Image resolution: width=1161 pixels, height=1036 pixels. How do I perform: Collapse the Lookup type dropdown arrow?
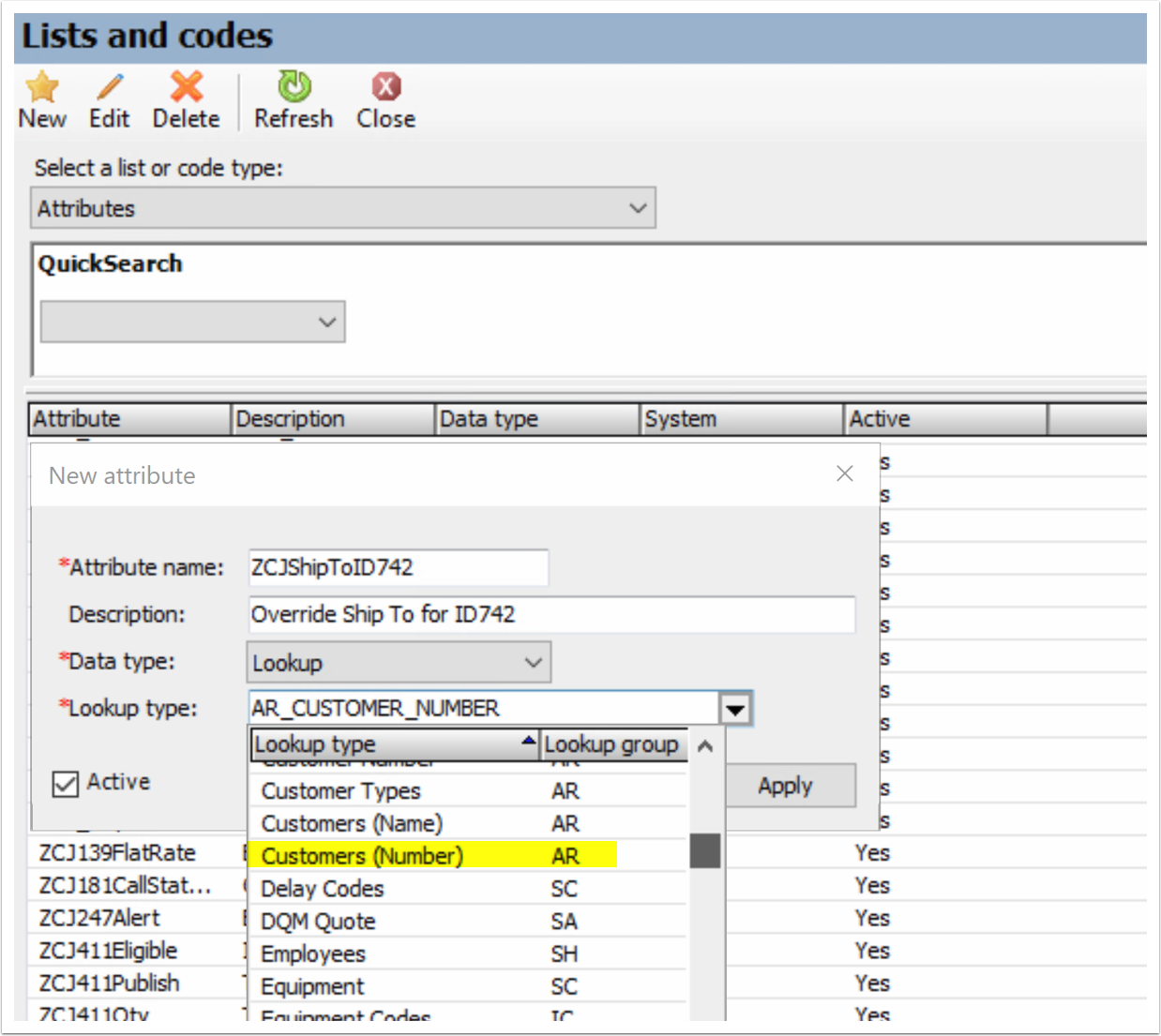(735, 709)
